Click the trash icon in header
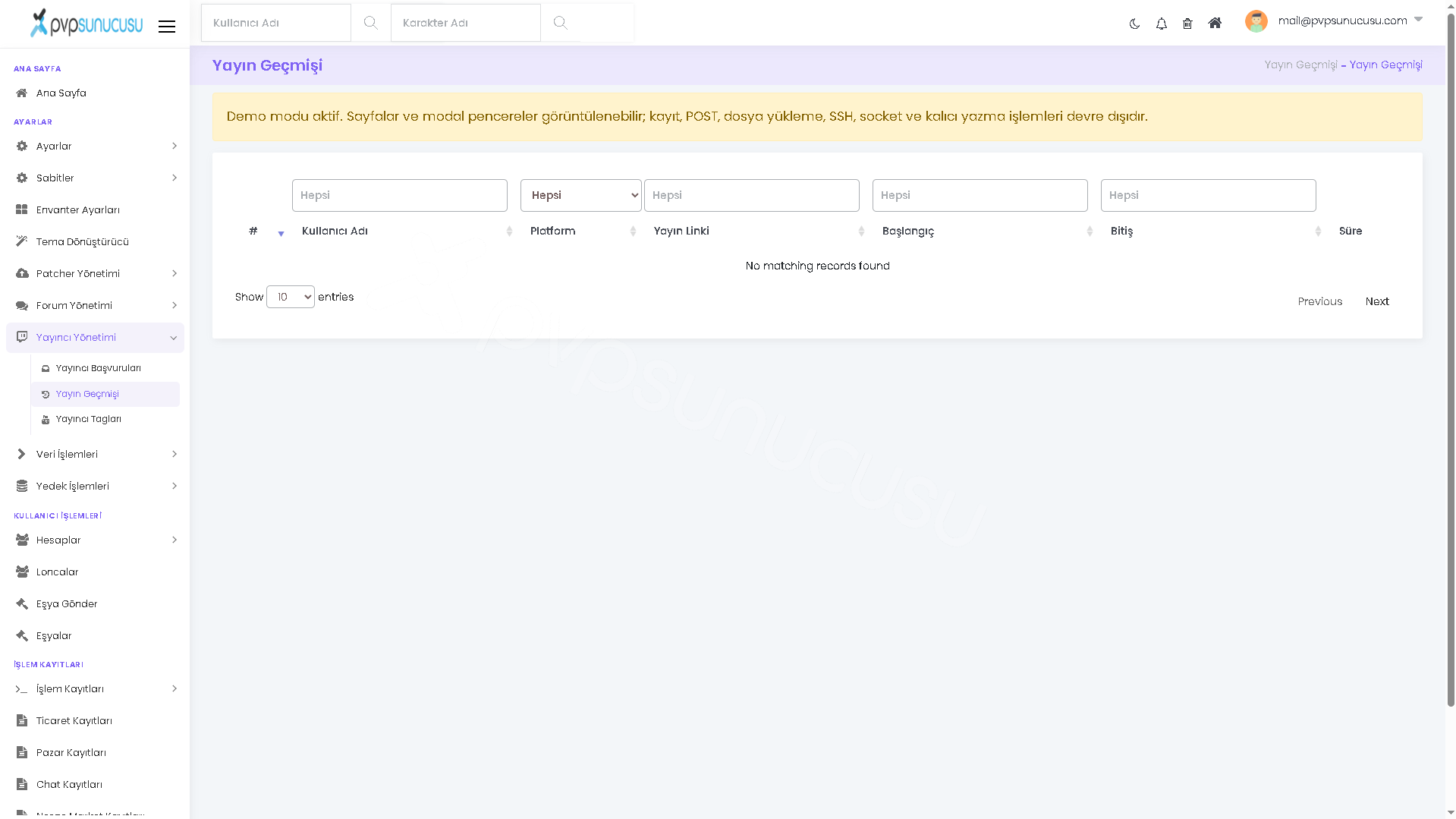Viewport: 1456px width, 819px height. pos(1187,24)
